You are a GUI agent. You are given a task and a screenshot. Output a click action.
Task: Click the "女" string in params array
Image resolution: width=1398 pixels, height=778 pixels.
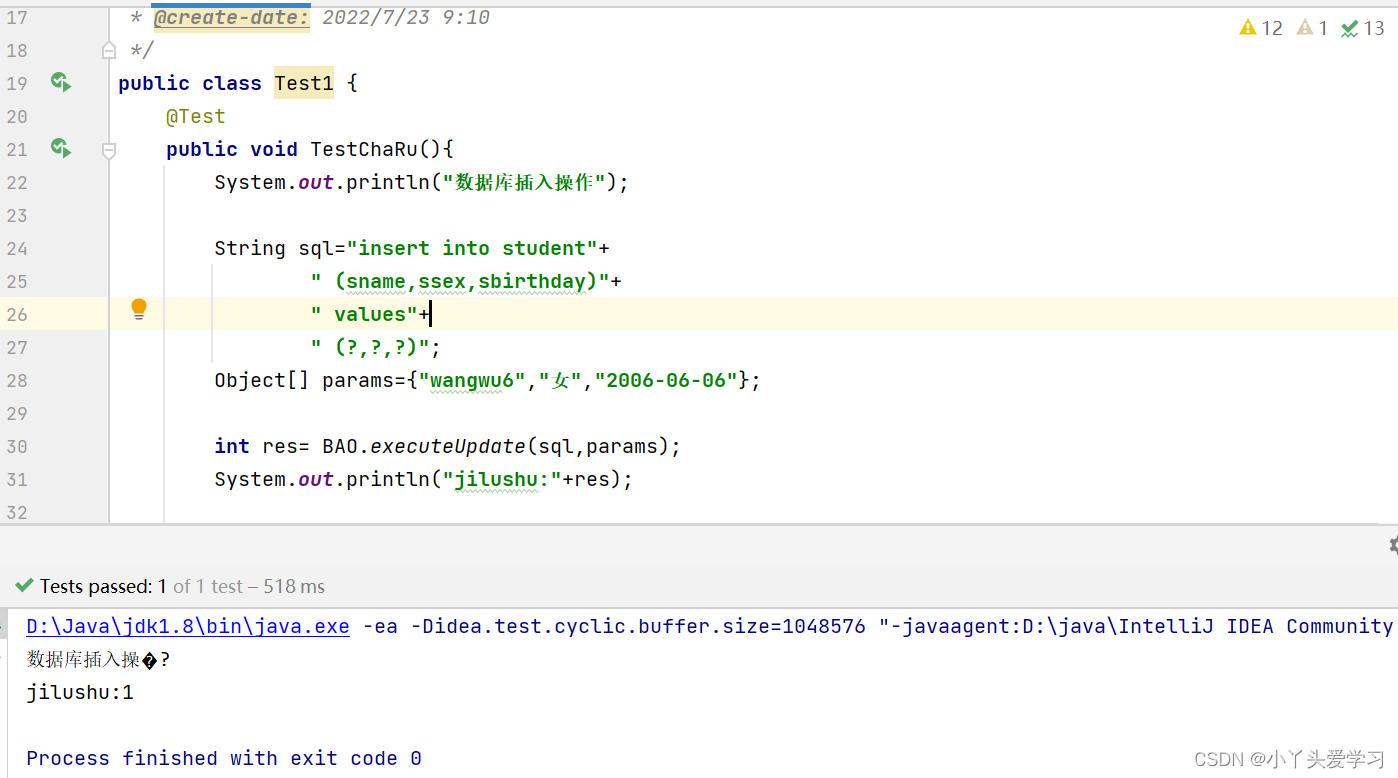tap(560, 380)
